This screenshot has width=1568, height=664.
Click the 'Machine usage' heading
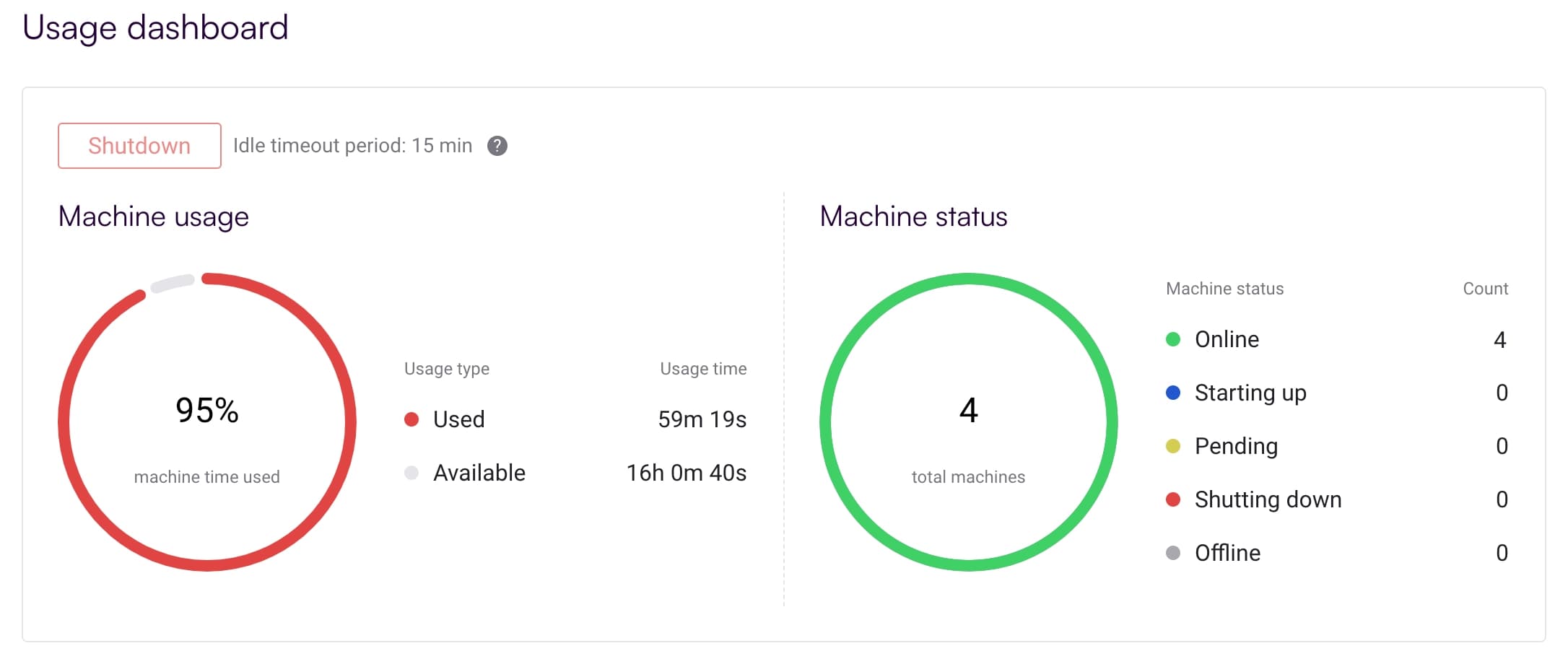tap(154, 217)
